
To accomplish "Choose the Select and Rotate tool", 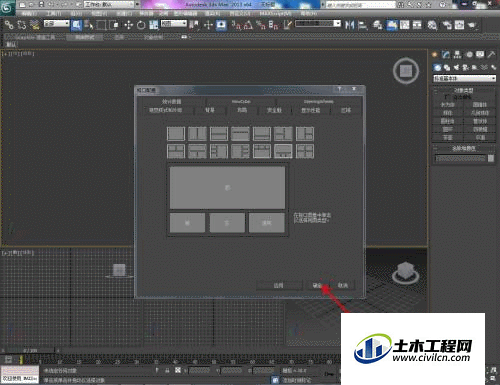I will point(141,25).
